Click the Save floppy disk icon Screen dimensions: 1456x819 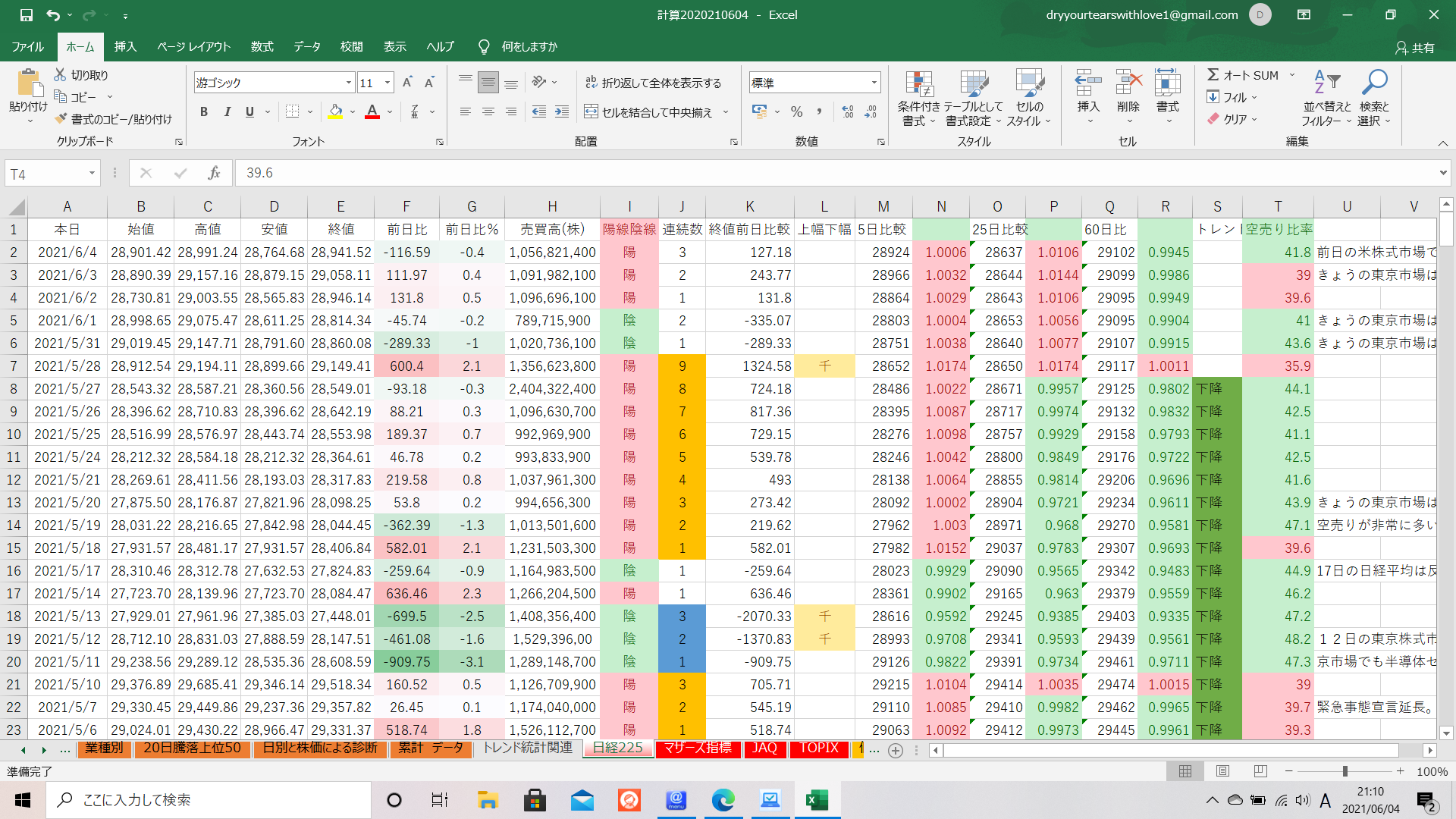coord(26,14)
